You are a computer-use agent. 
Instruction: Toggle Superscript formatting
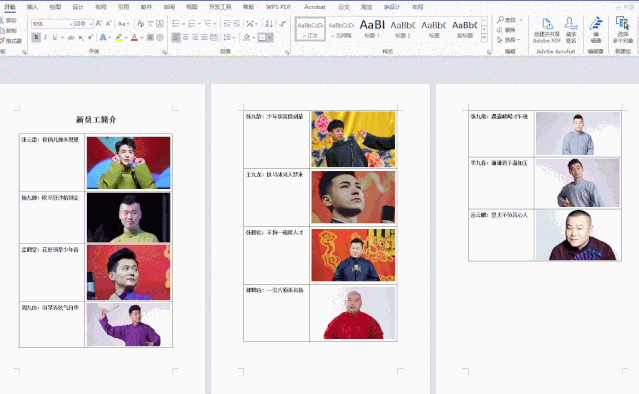(90, 37)
